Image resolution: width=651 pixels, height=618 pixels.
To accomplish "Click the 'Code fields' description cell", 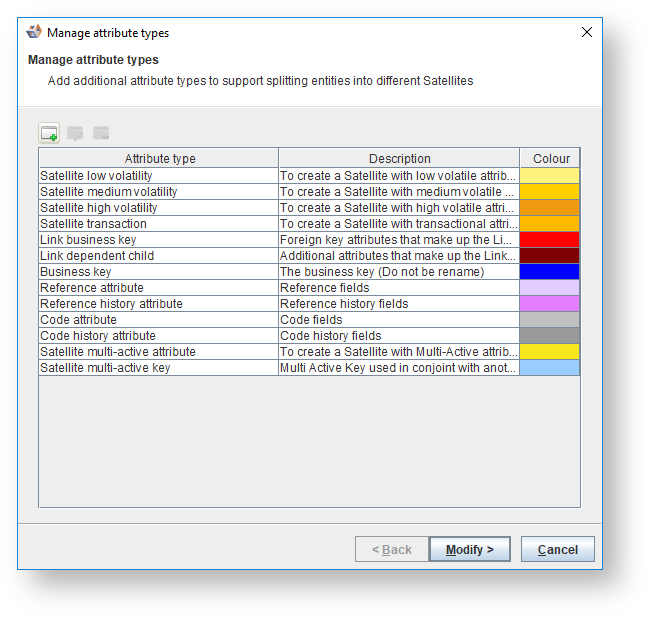I will click(399, 320).
